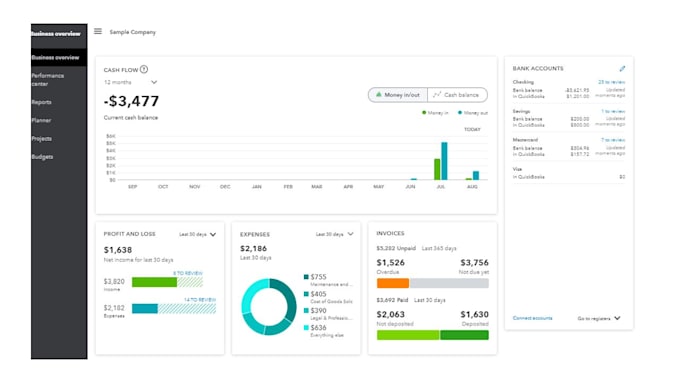
Task: Click the $390 Legal legend swatch
Action: [306, 311]
